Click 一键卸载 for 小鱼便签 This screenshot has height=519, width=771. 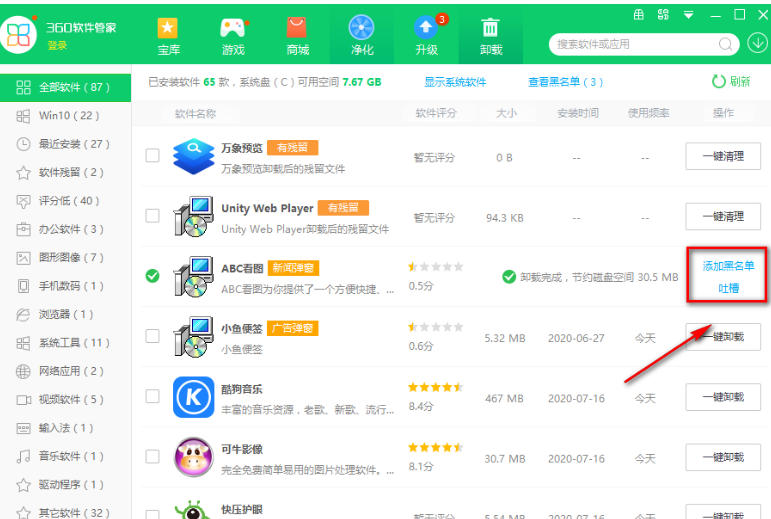[723, 337]
